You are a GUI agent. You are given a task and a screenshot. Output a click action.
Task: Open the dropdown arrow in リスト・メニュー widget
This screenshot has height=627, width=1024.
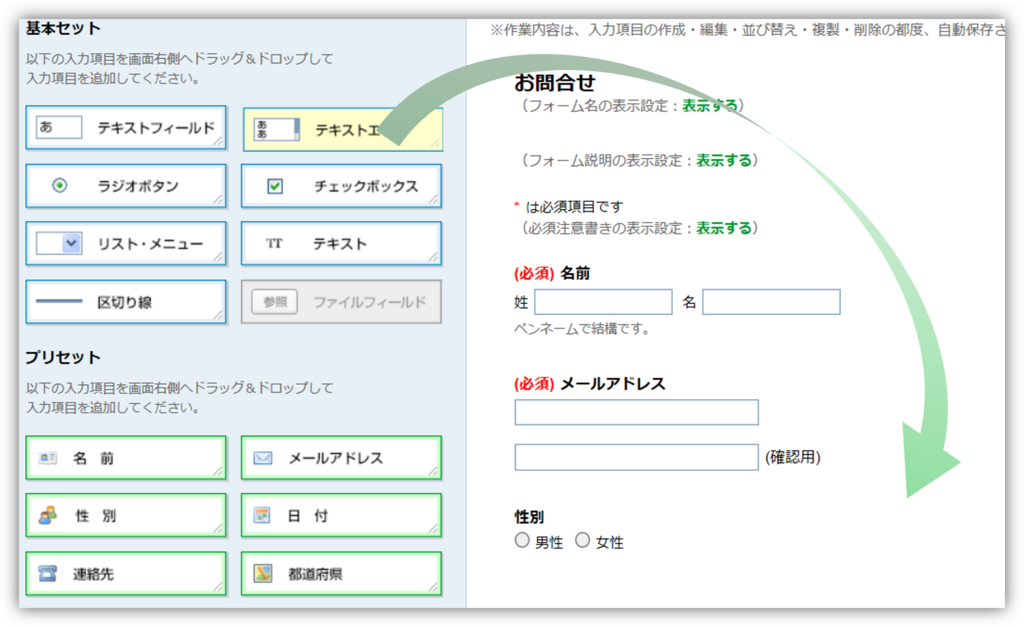[x=72, y=243]
